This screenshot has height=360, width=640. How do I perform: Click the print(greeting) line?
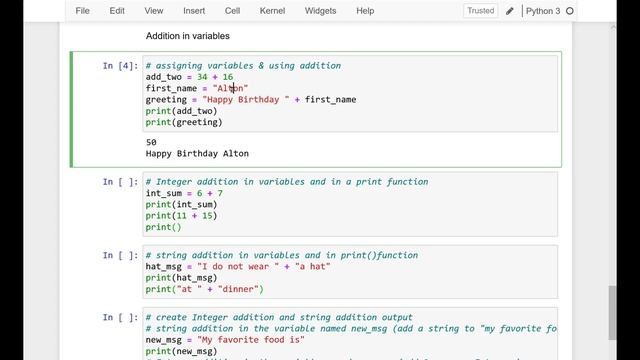pos(184,122)
